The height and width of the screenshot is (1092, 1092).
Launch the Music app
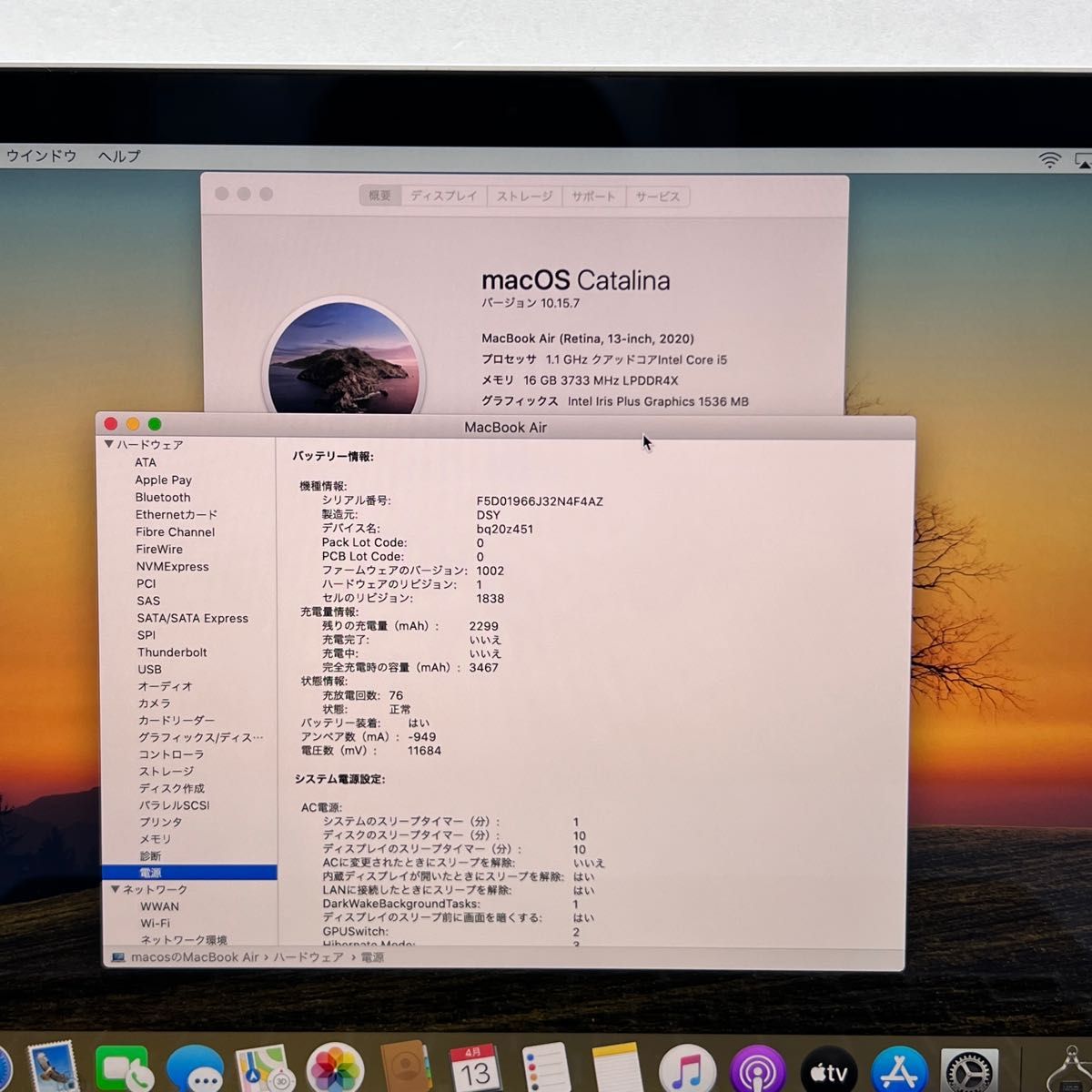pyautogui.click(x=687, y=1068)
